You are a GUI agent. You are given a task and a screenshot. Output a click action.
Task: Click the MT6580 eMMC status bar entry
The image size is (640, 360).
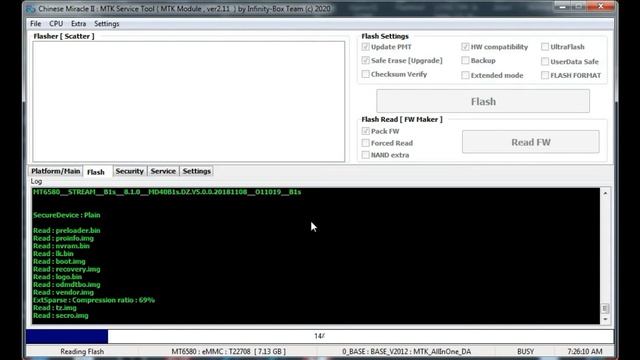(229, 351)
